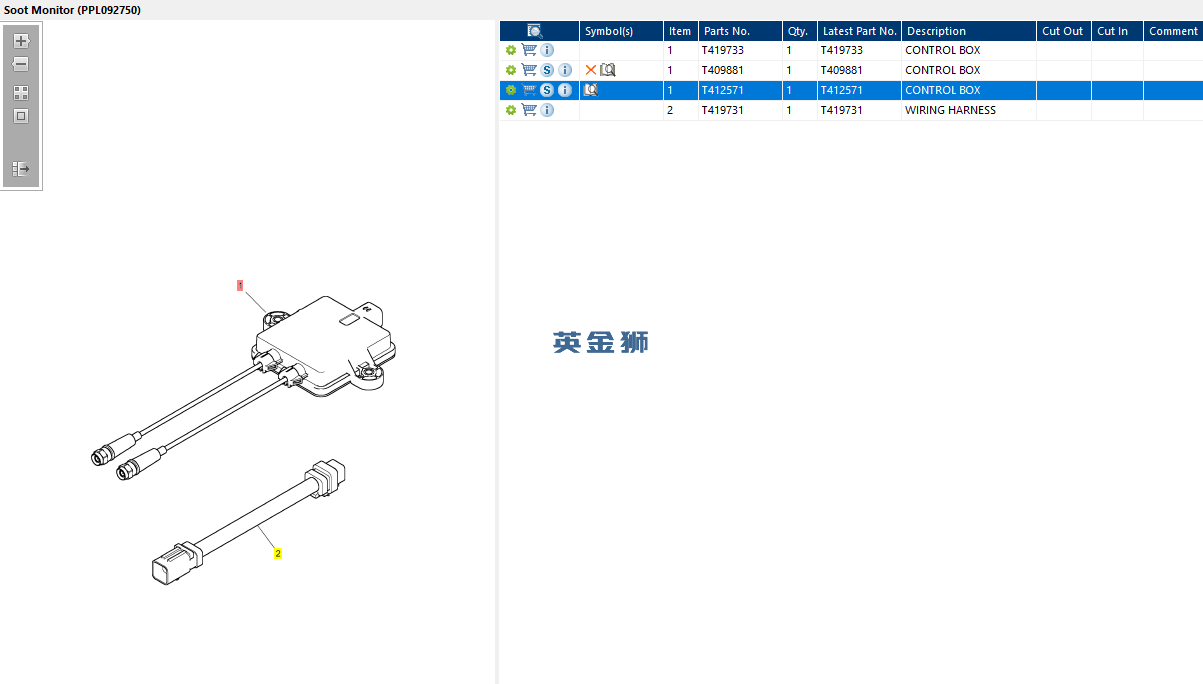
Task: Select the red callout 1 in diagram
Action: [240, 285]
